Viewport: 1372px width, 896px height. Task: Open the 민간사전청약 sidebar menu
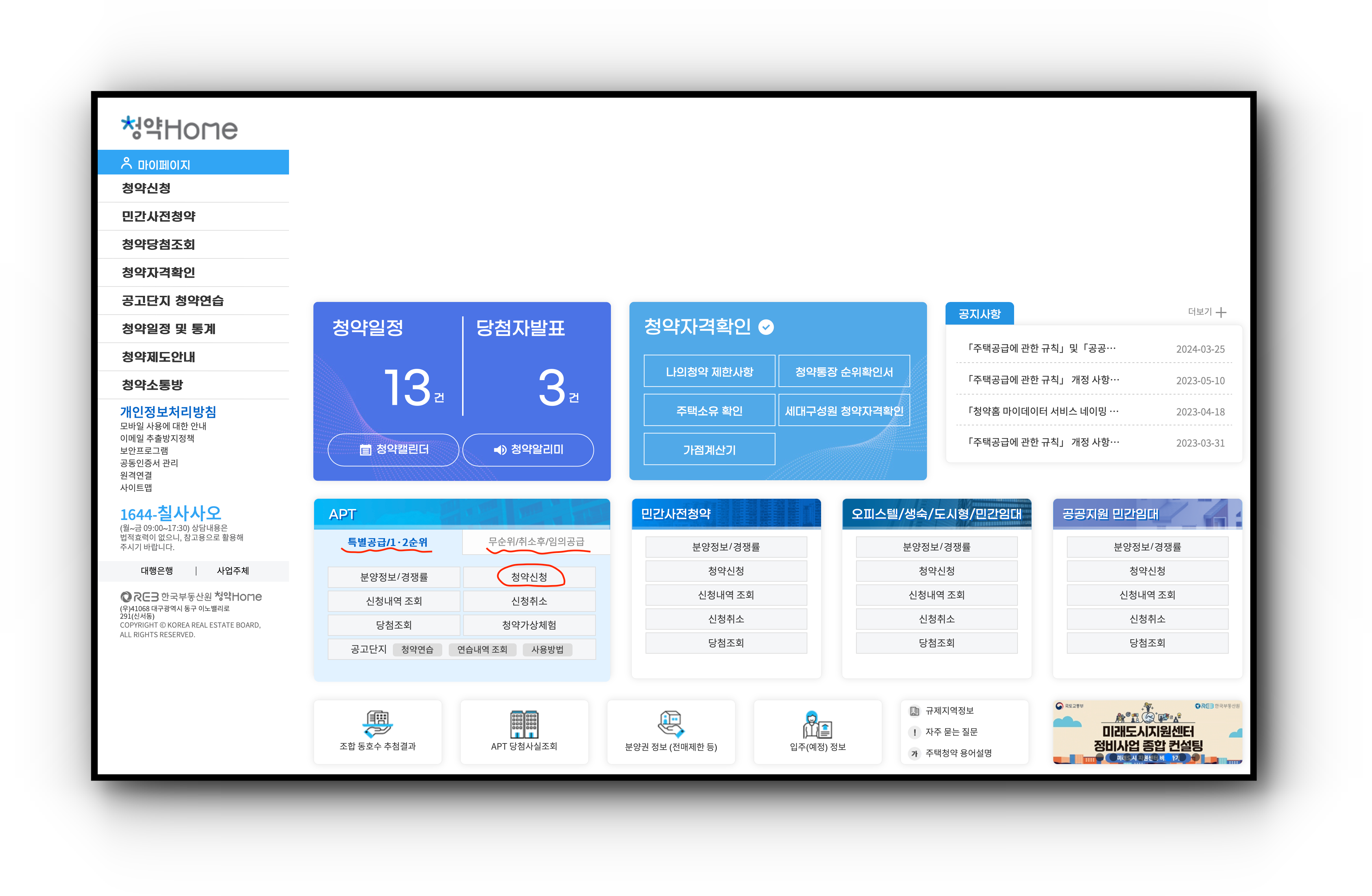pyautogui.click(x=193, y=217)
